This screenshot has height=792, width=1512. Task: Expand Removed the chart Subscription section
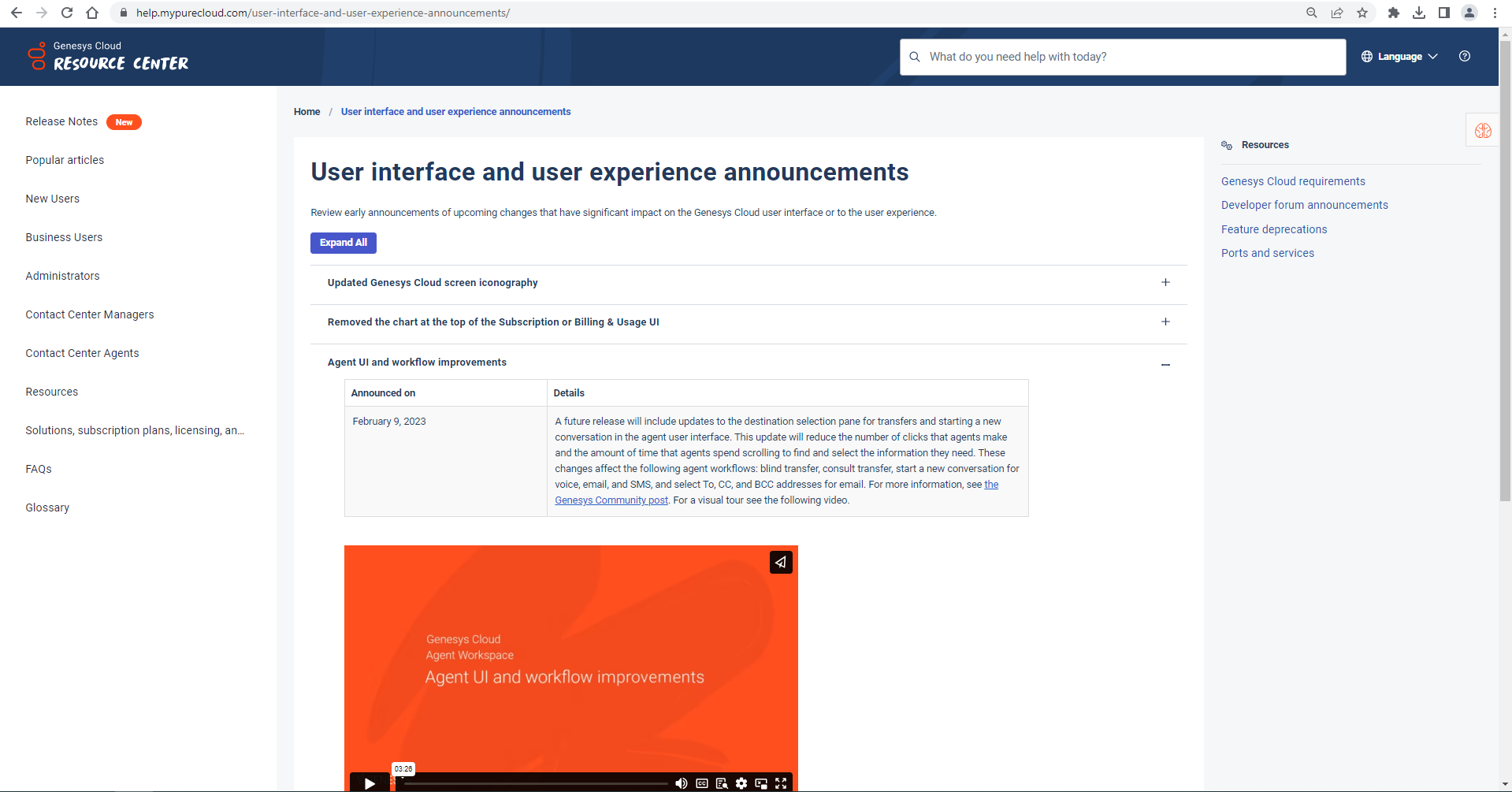pos(1165,322)
